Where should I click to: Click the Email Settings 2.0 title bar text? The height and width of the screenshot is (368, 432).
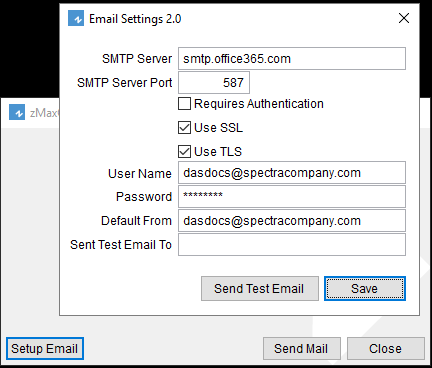tap(135, 19)
